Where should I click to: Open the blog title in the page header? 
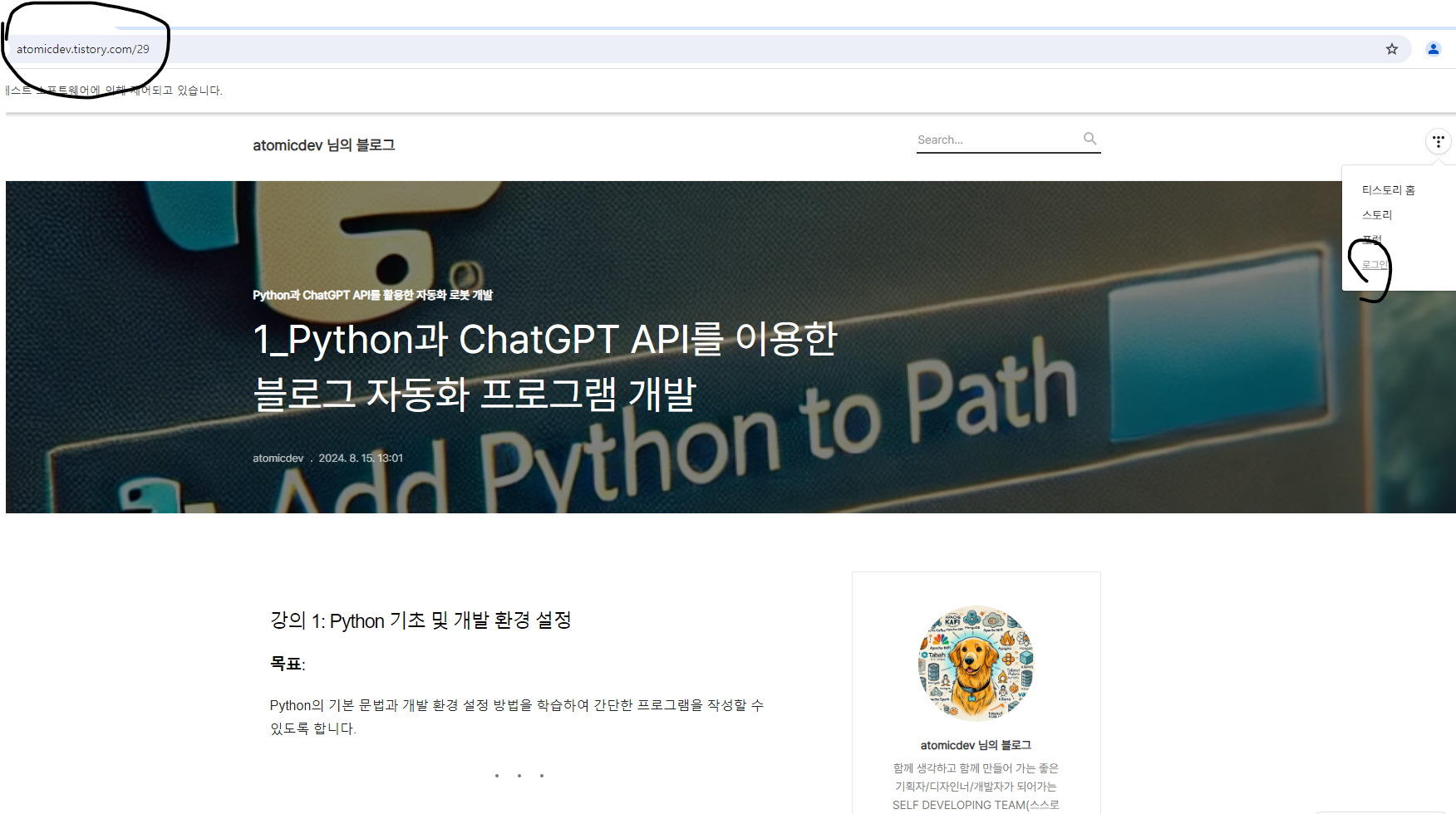(x=324, y=145)
